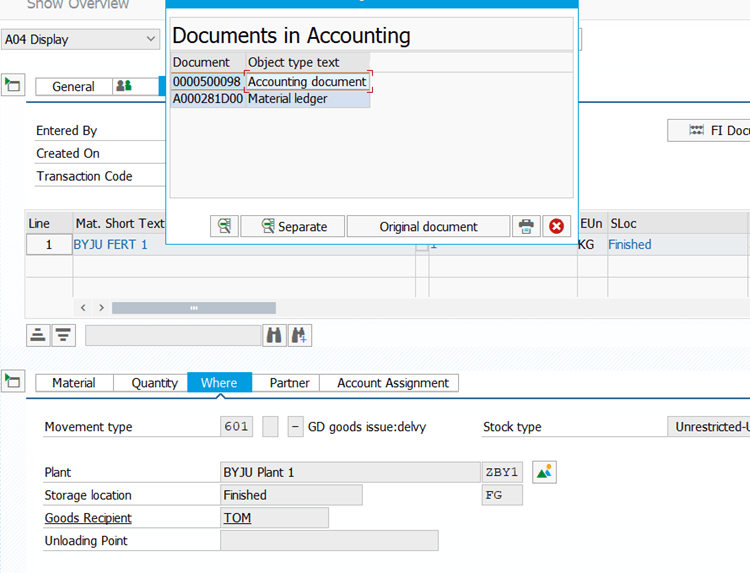
Task: Click the print icon in the dialog
Action: pyautogui.click(x=526, y=226)
